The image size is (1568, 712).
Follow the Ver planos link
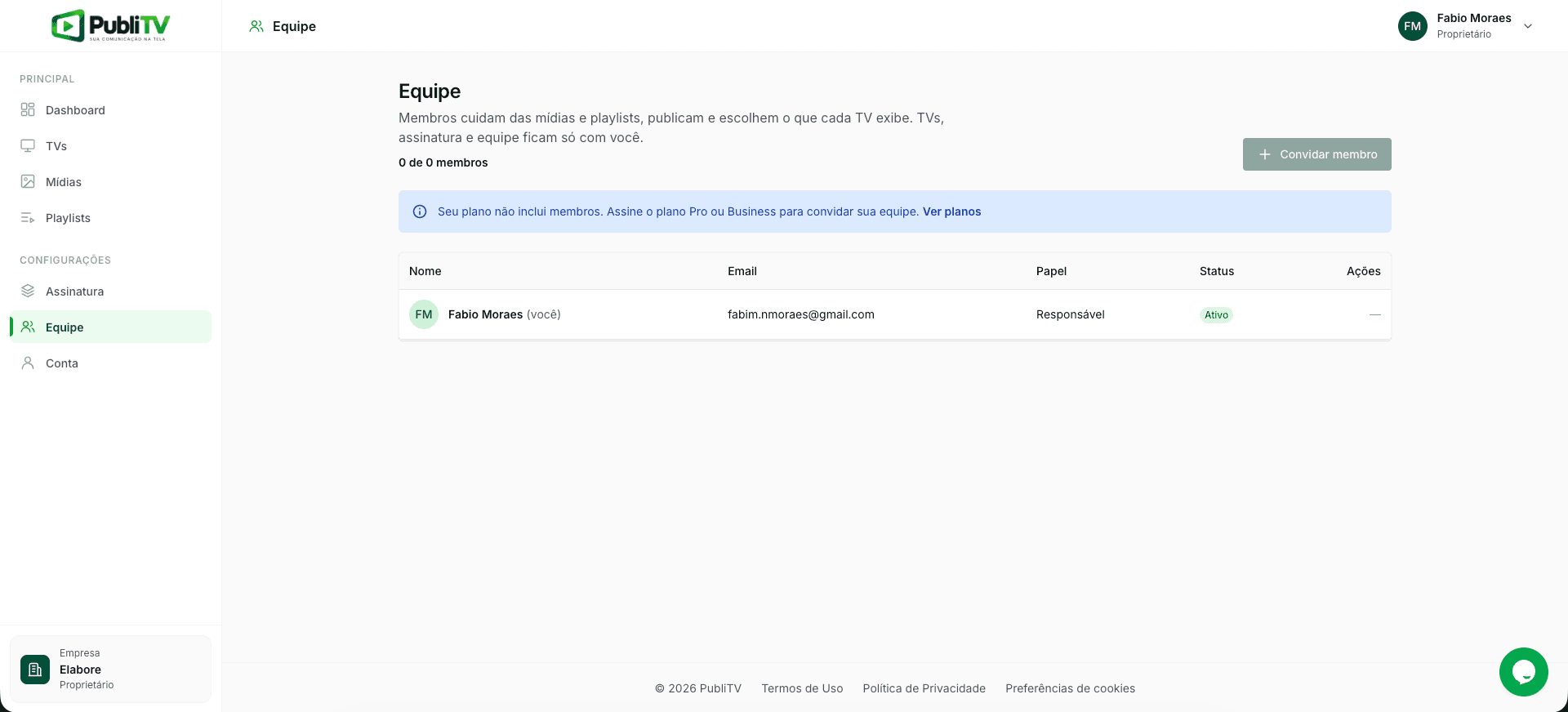click(952, 211)
